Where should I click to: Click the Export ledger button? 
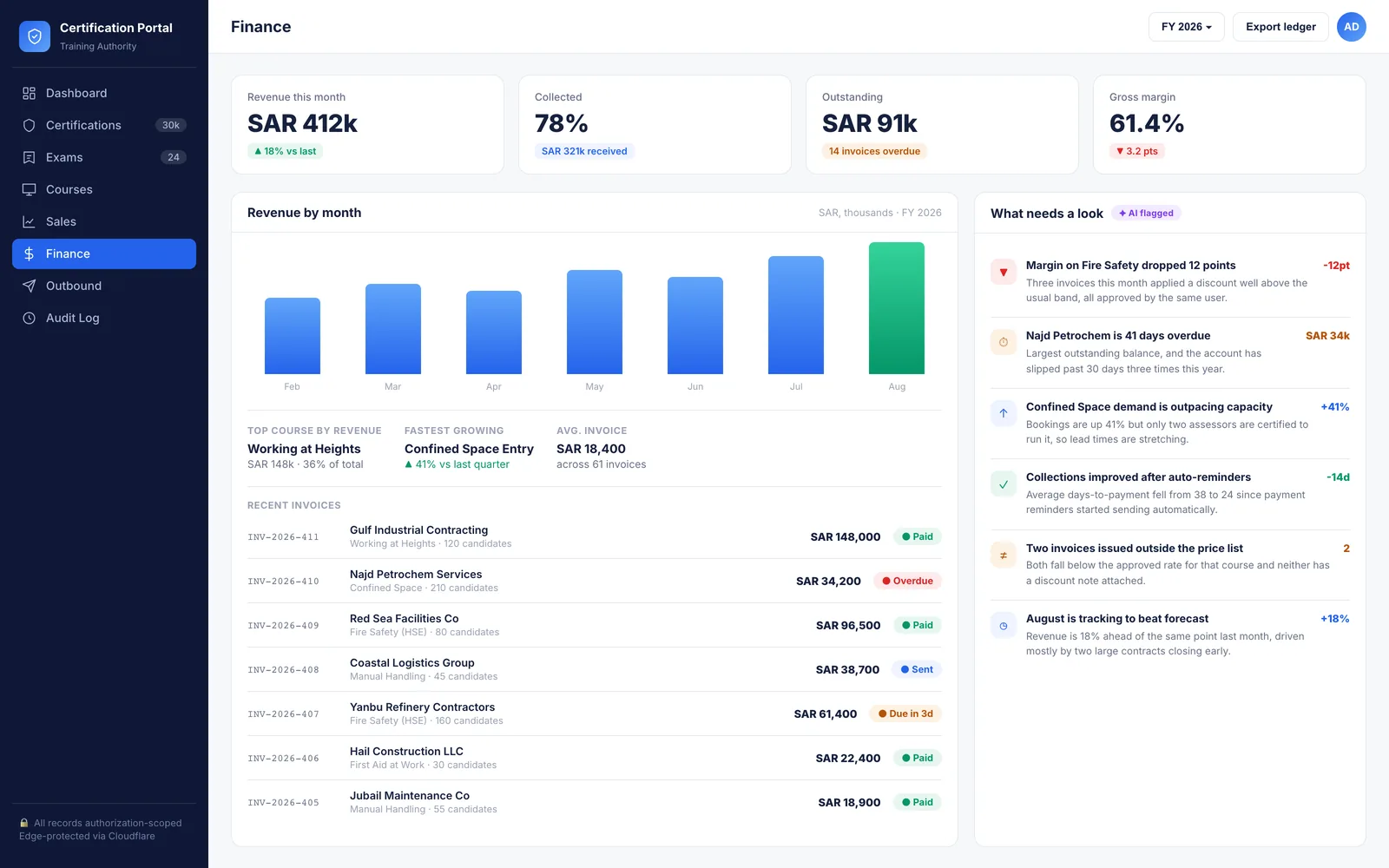[1280, 27]
